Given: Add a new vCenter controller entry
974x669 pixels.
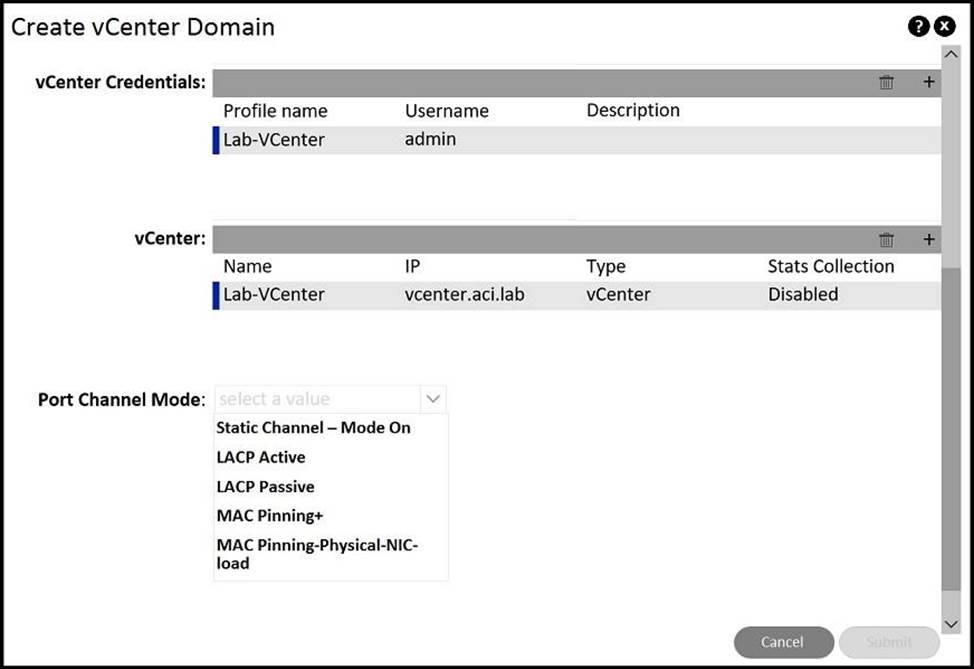Looking at the screenshot, I should 928,239.
